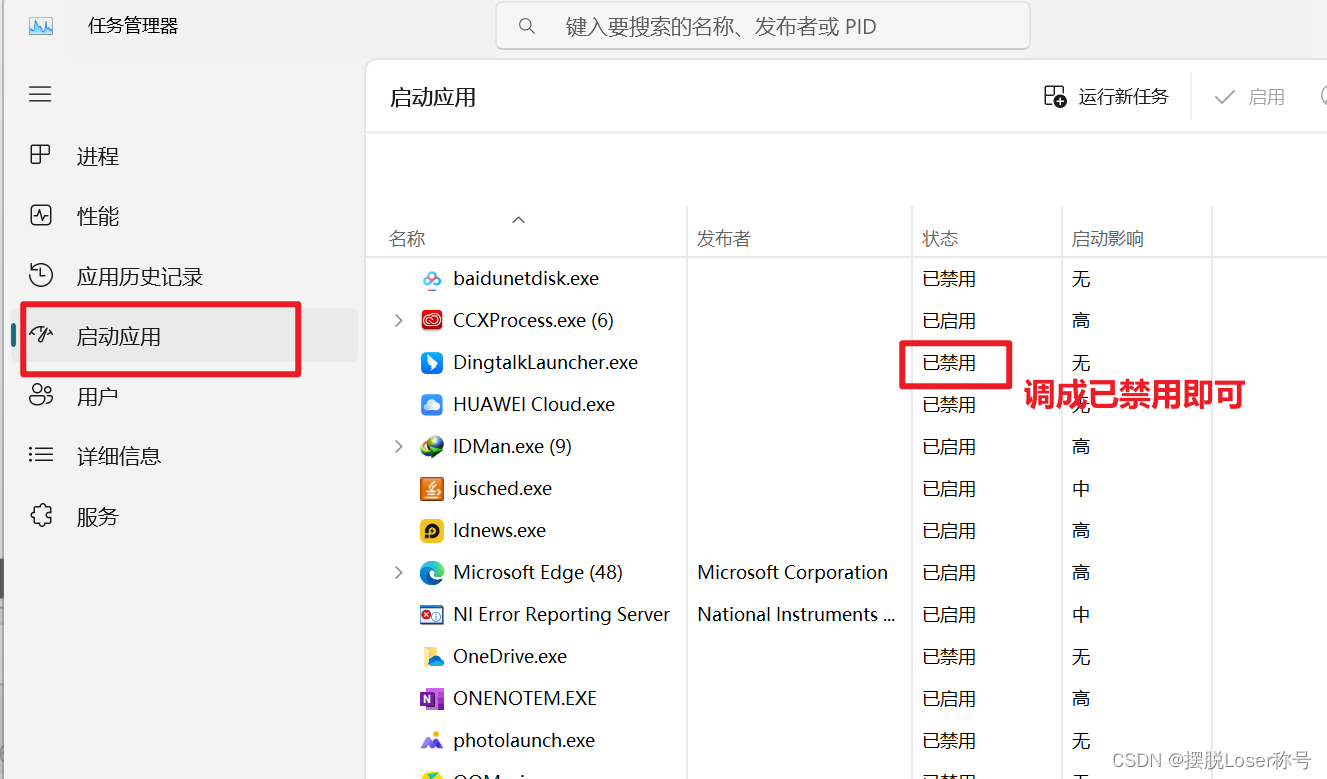Select the DingtalkLauncher.exe row

pos(846,363)
